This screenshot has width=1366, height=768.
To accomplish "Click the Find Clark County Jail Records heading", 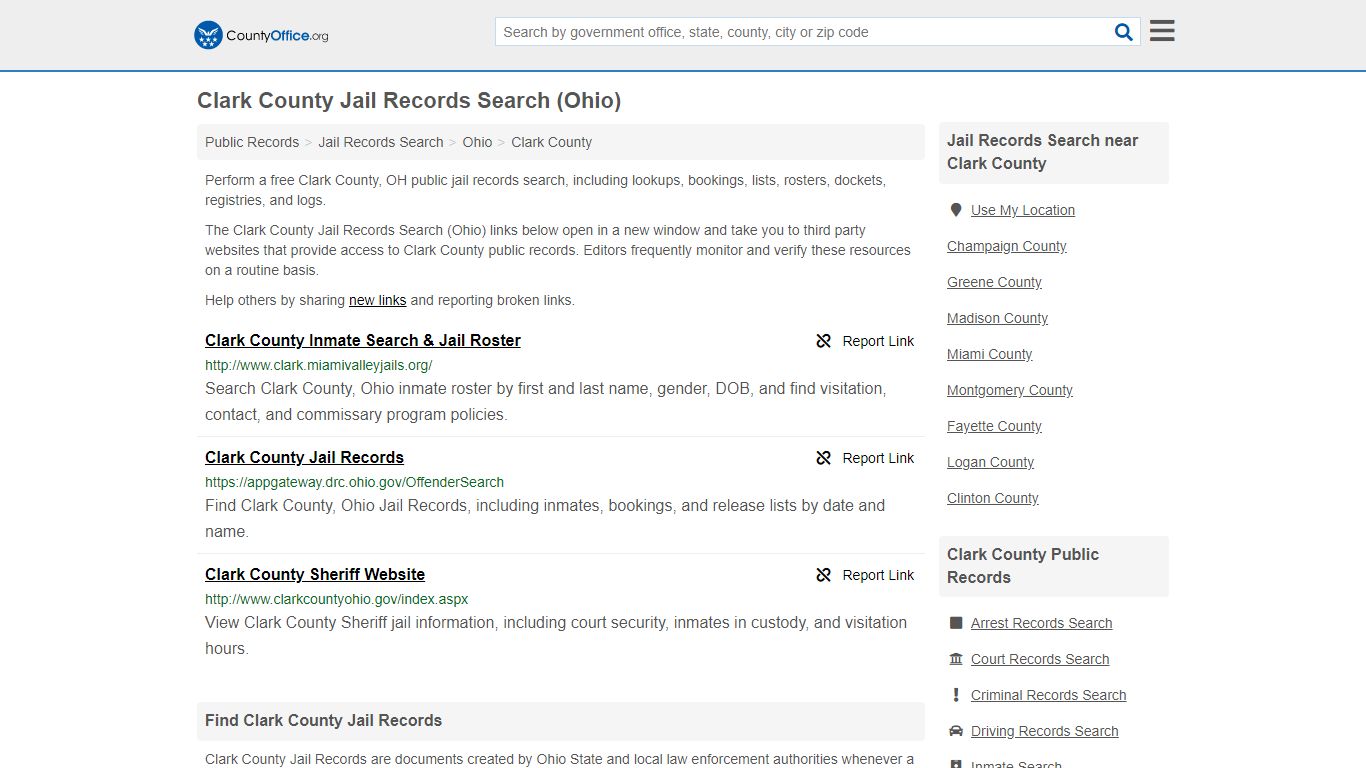I will click(x=323, y=720).
